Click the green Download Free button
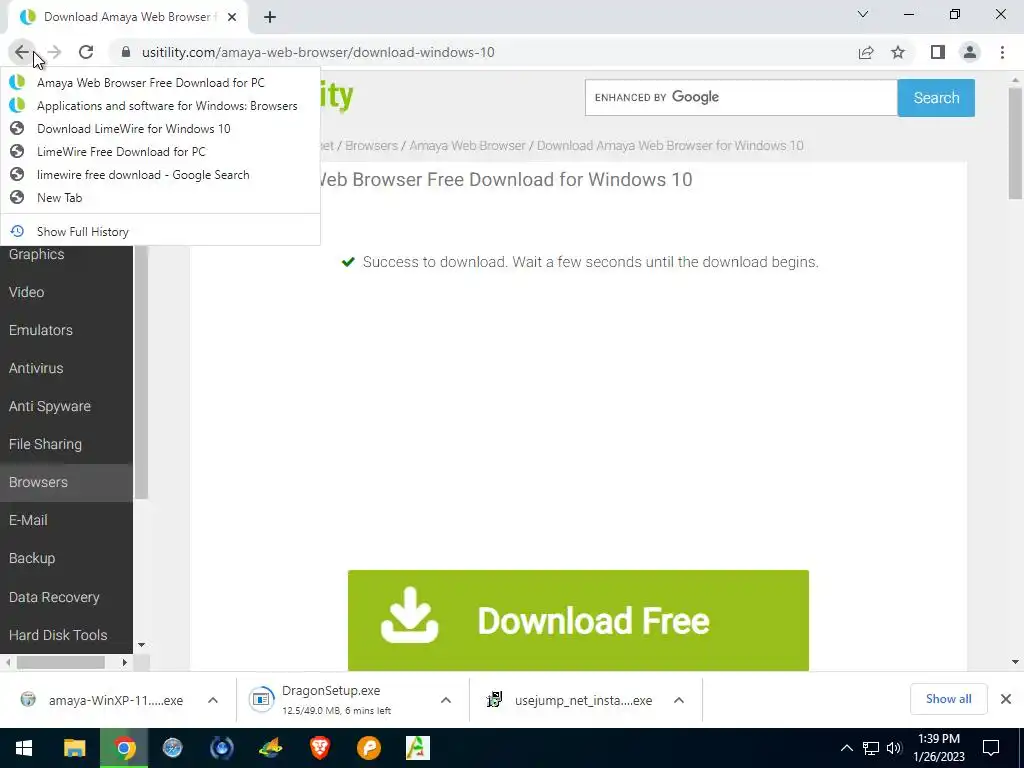The width and height of the screenshot is (1024, 768). point(578,620)
